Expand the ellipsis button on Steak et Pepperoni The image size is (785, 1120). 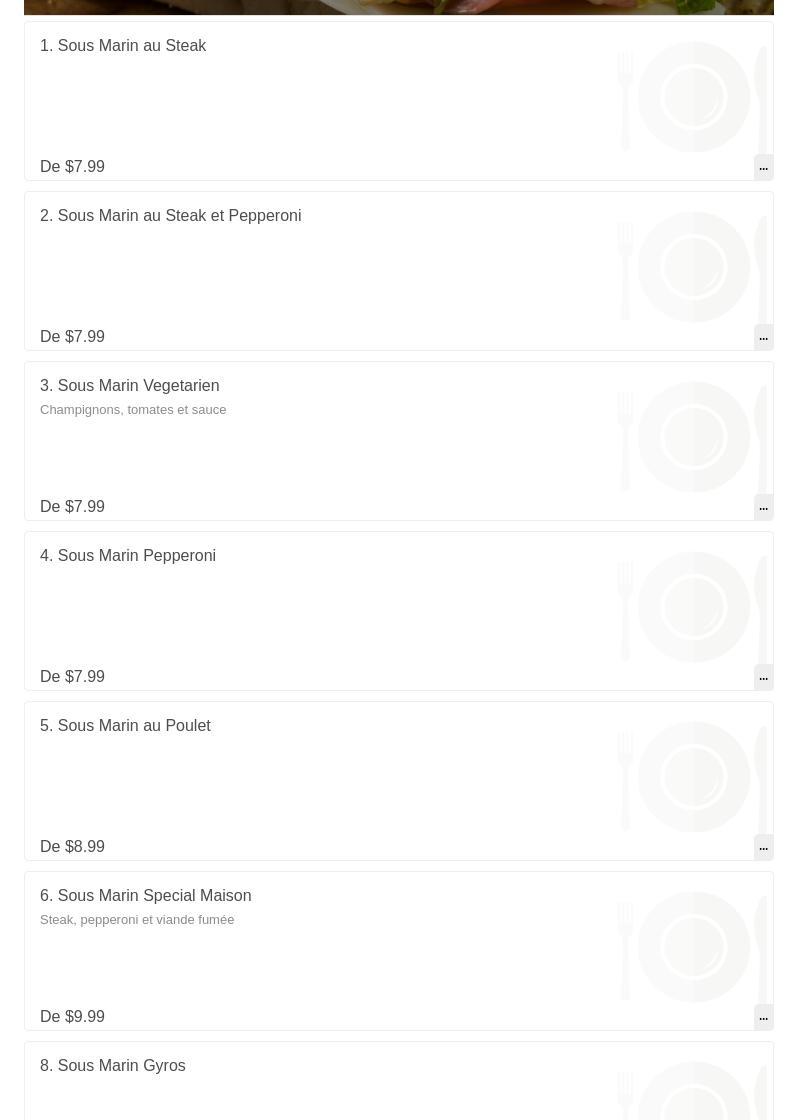pyautogui.click(x=763, y=337)
